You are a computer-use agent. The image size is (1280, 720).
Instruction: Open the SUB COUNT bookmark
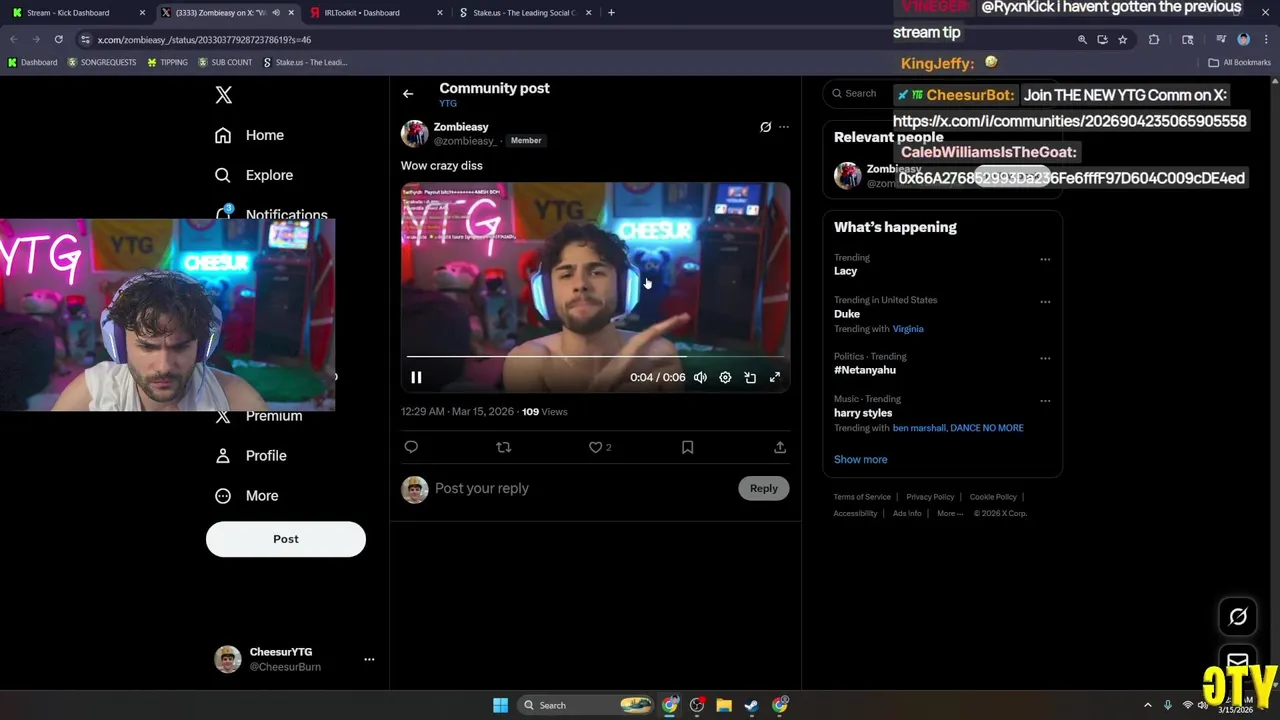[225, 62]
